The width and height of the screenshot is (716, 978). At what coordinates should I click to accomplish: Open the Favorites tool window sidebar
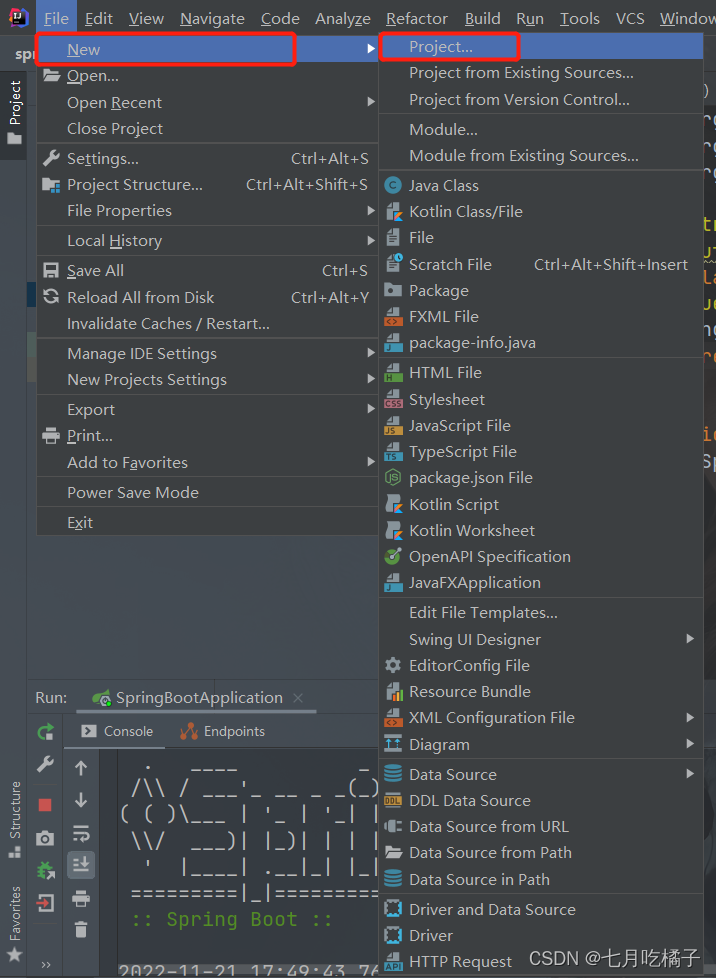click(x=14, y=923)
